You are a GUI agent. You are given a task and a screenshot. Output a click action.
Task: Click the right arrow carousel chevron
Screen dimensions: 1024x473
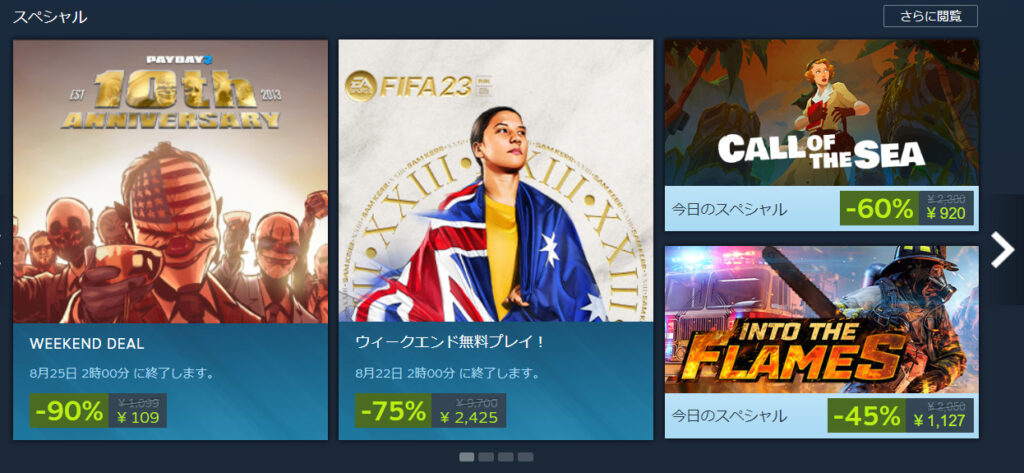click(x=1002, y=250)
